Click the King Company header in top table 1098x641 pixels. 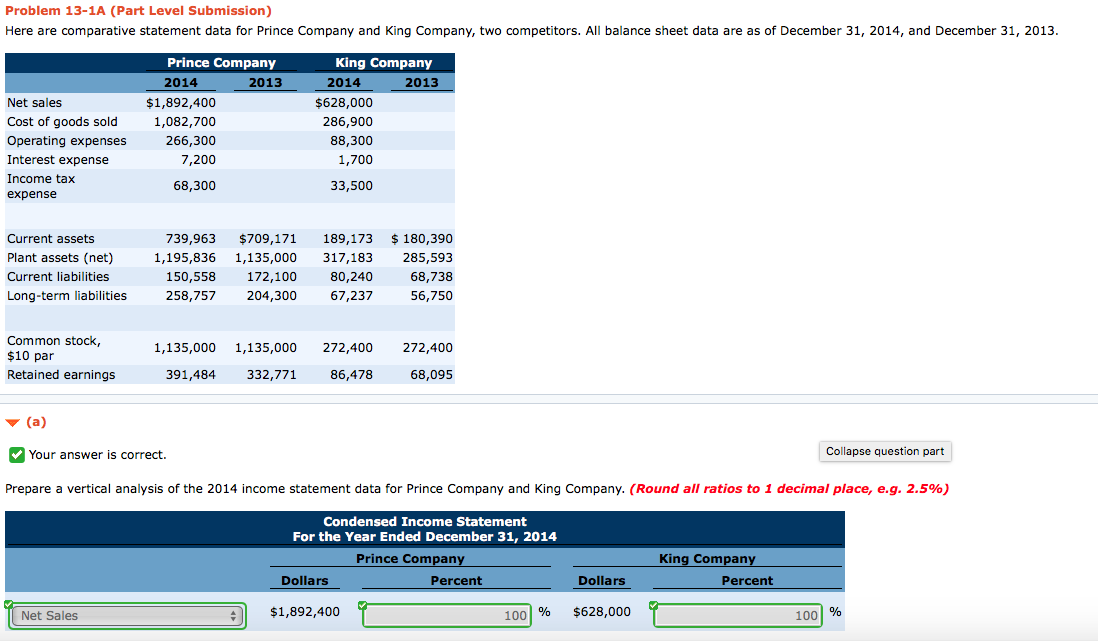point(383,63)
